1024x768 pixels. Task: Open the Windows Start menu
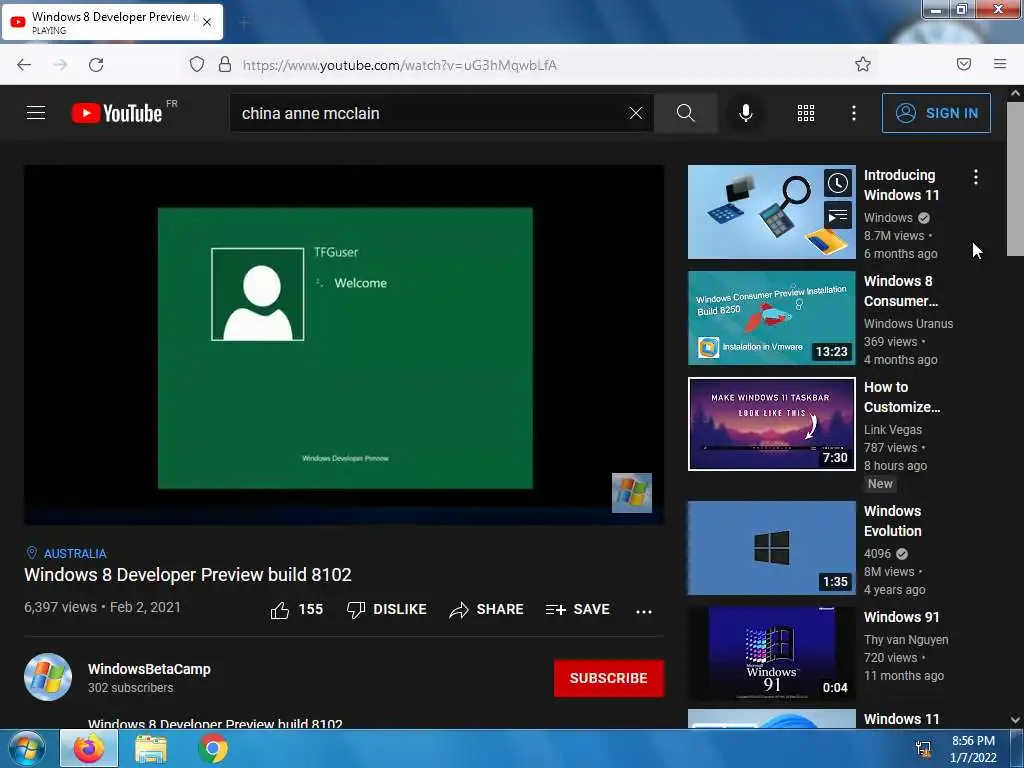click(x=27, y=748)
